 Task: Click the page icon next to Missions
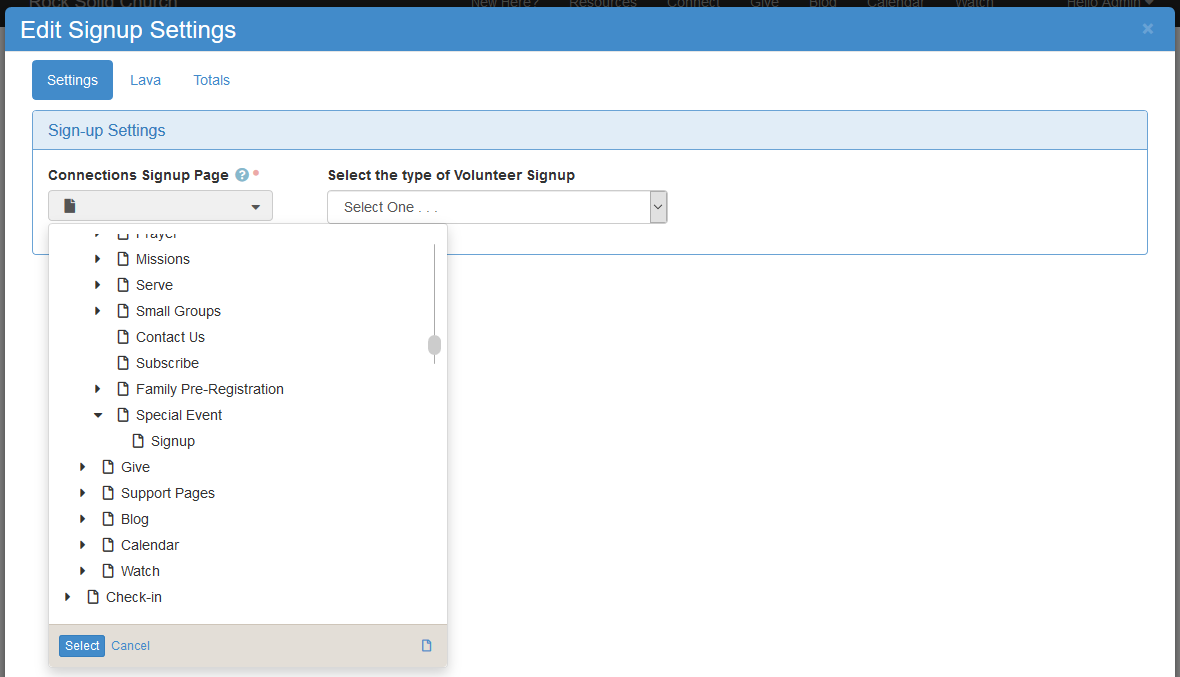123,259
